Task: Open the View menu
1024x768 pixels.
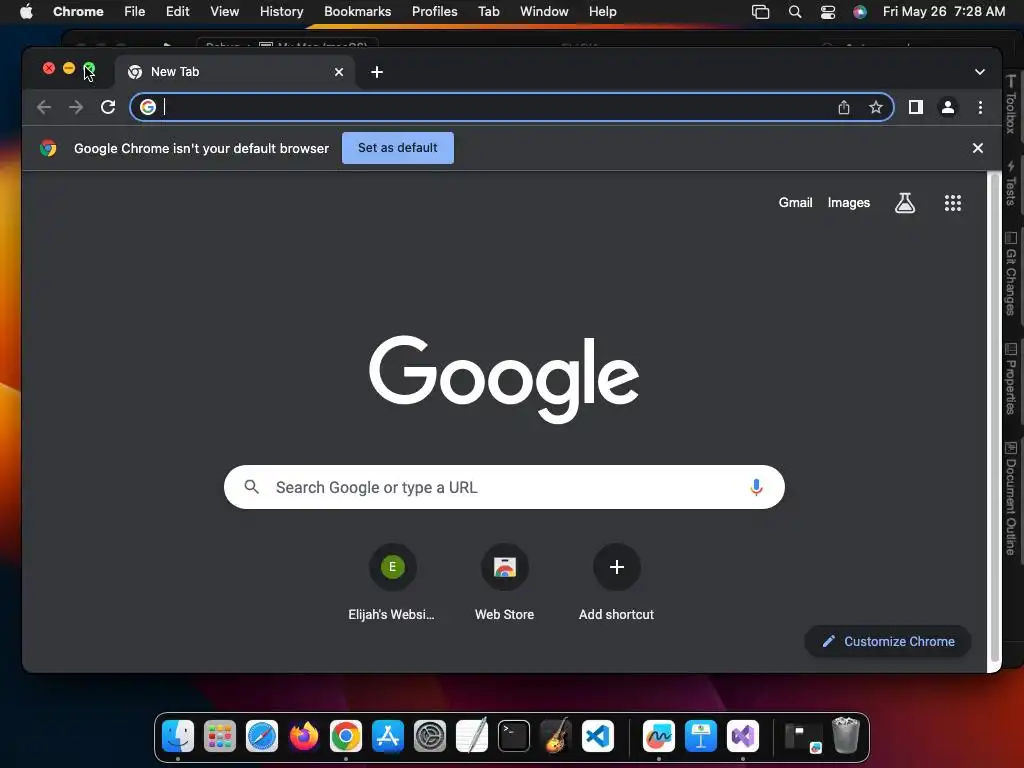Action: coord(224,12)
